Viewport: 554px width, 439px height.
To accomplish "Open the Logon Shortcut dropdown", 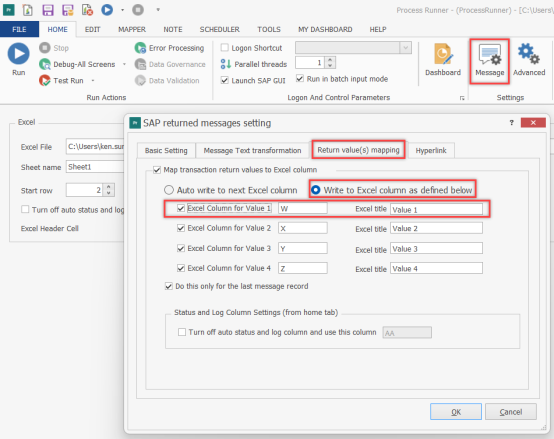I will [x=405, y=47].
